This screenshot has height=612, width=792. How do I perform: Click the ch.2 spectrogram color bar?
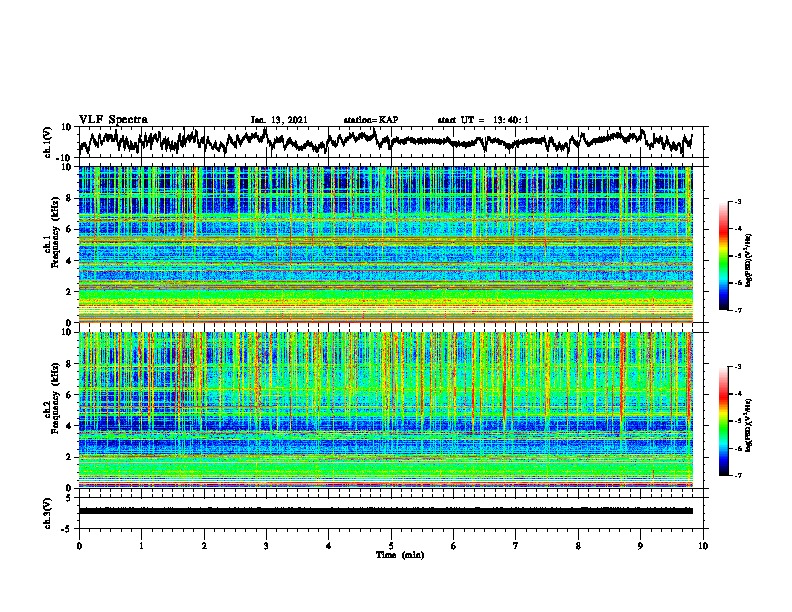click(x=723, y=421)
